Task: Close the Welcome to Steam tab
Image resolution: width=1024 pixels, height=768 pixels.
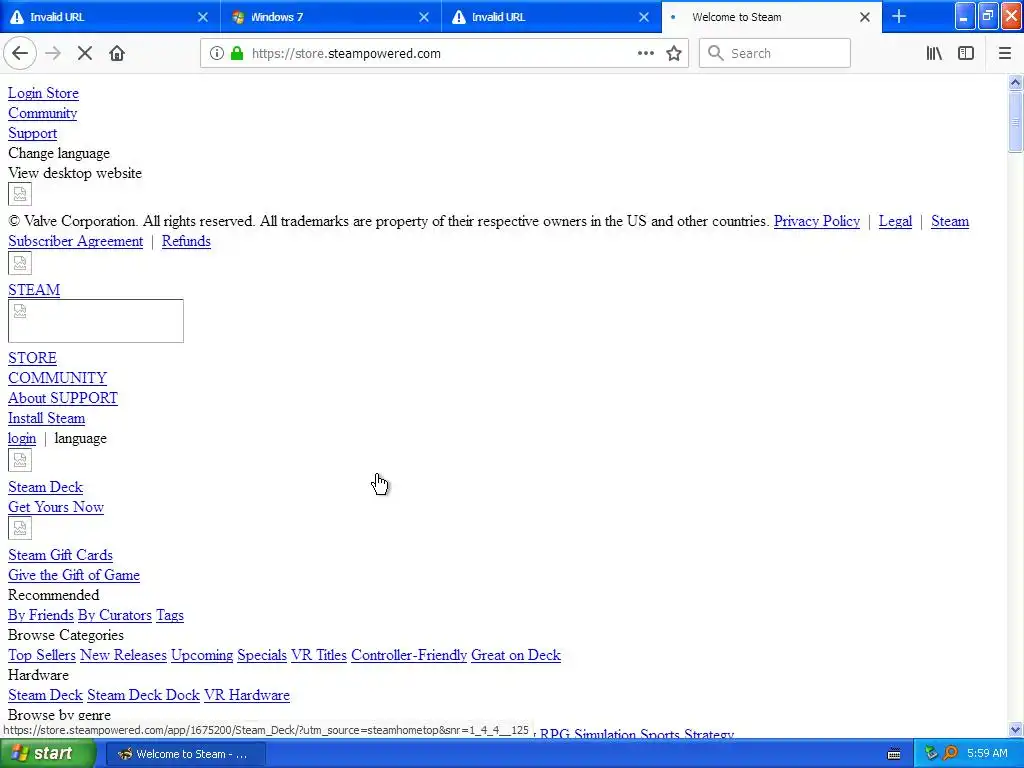Action: [x=865, y=17]
